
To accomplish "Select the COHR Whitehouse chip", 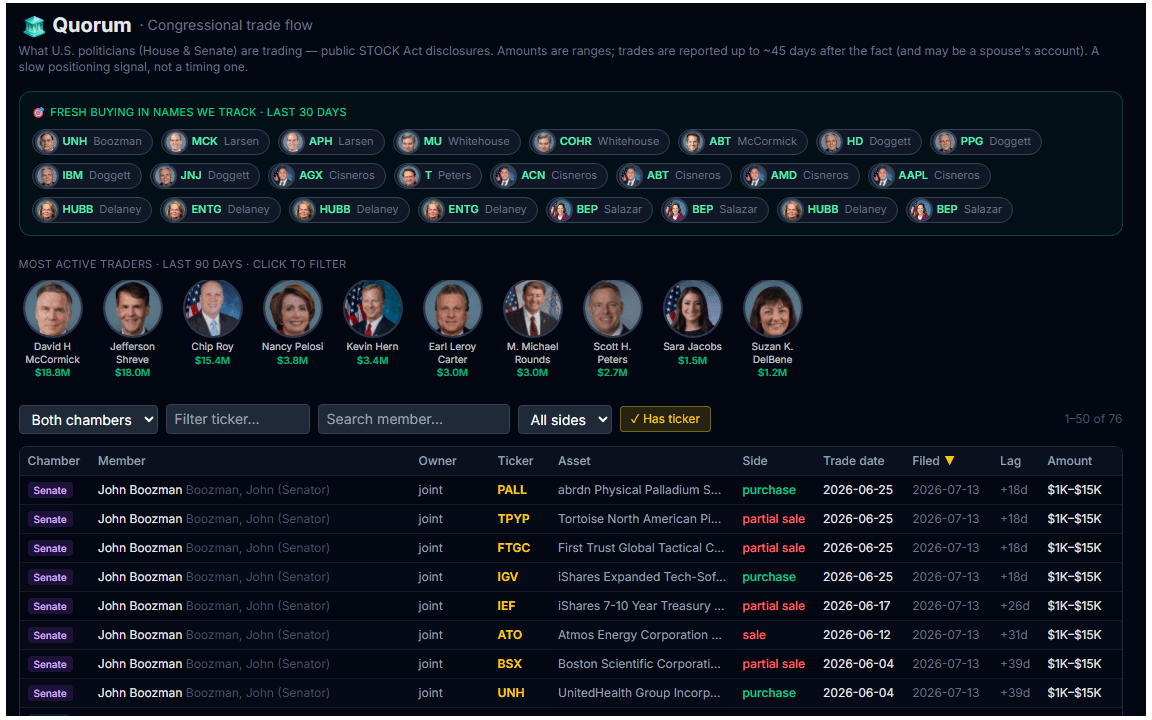I will tap(600, 141).
